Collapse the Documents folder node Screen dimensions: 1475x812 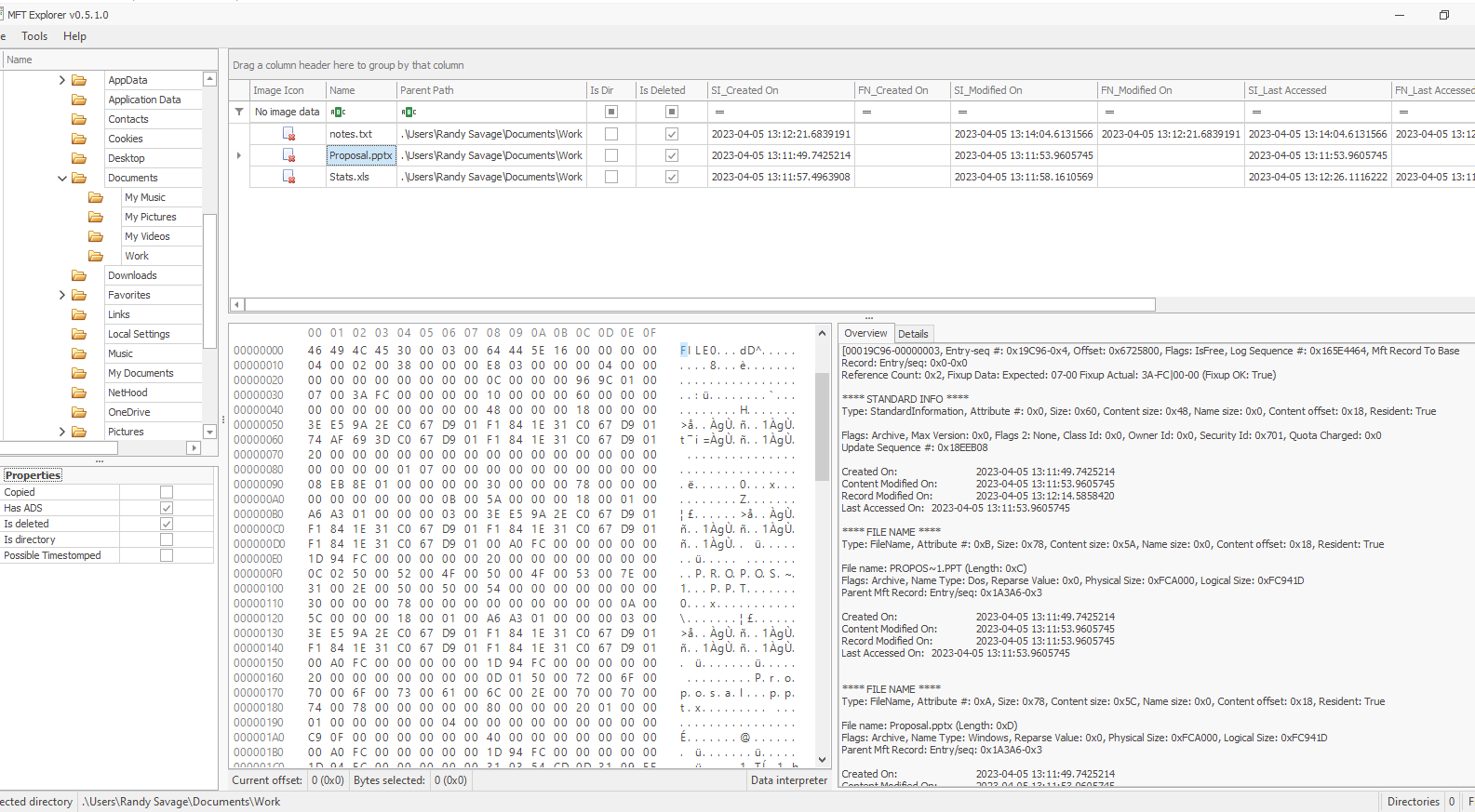coord(62,178)
